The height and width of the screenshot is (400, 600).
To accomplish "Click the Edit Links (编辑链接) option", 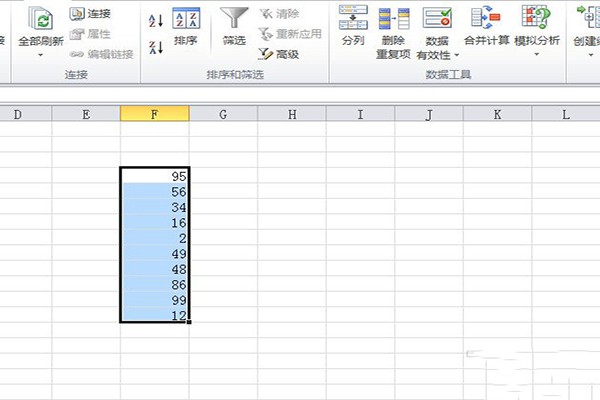I will click(101, 54).
